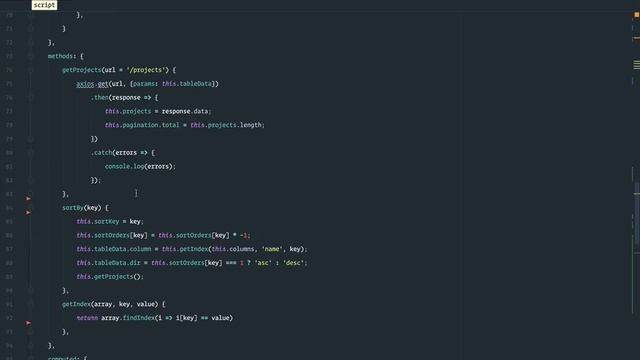This screenshot has height=360, width=640.
Task: Collapse the sortBy(key) method
Action: 31,208
